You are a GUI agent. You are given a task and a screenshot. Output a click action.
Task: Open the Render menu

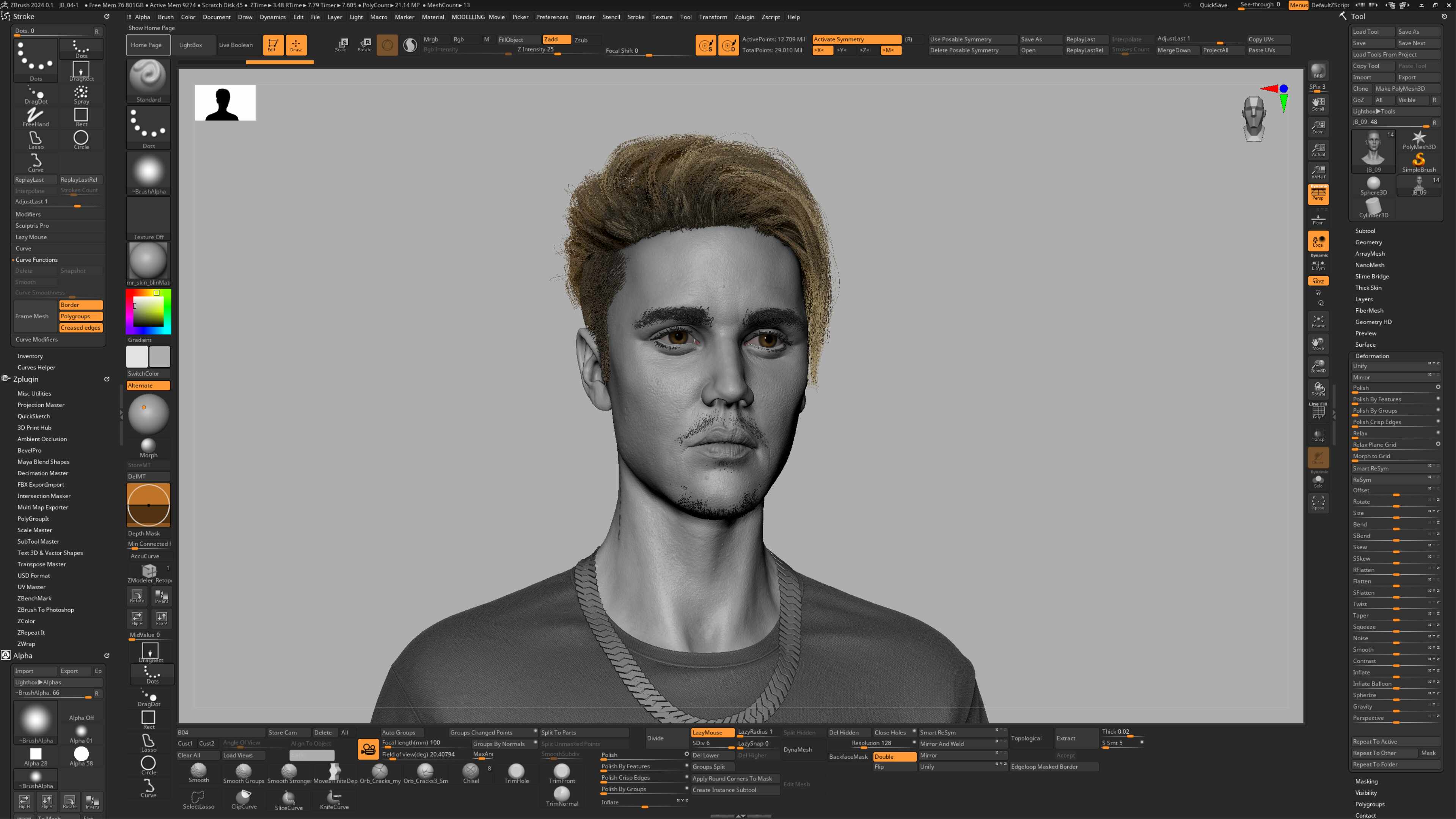coord(585,17)
